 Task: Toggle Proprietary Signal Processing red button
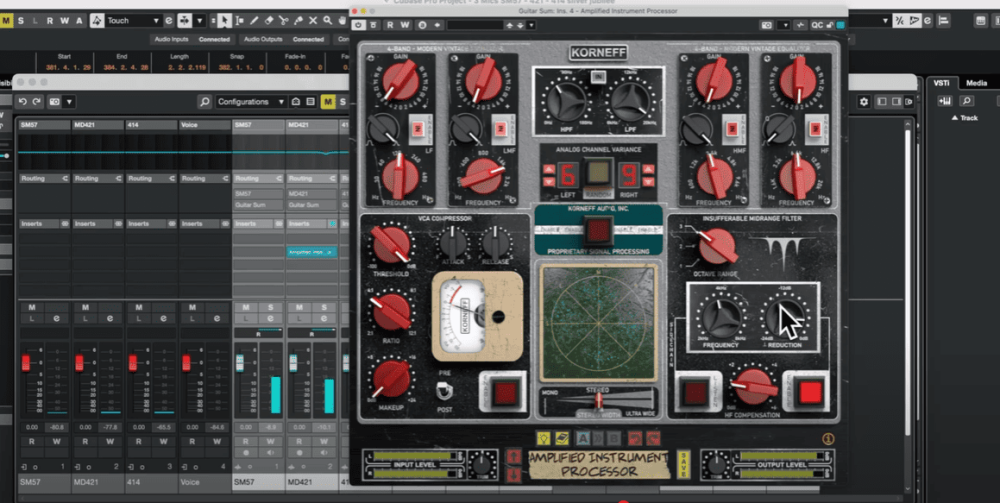pos(598,230)
